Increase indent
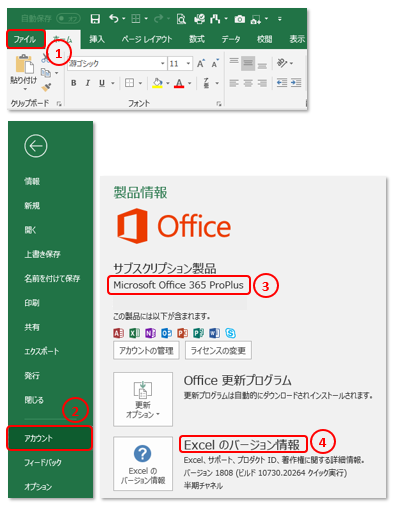The width and height of the screenshot is (397, 509). click(x=296, y=82)
